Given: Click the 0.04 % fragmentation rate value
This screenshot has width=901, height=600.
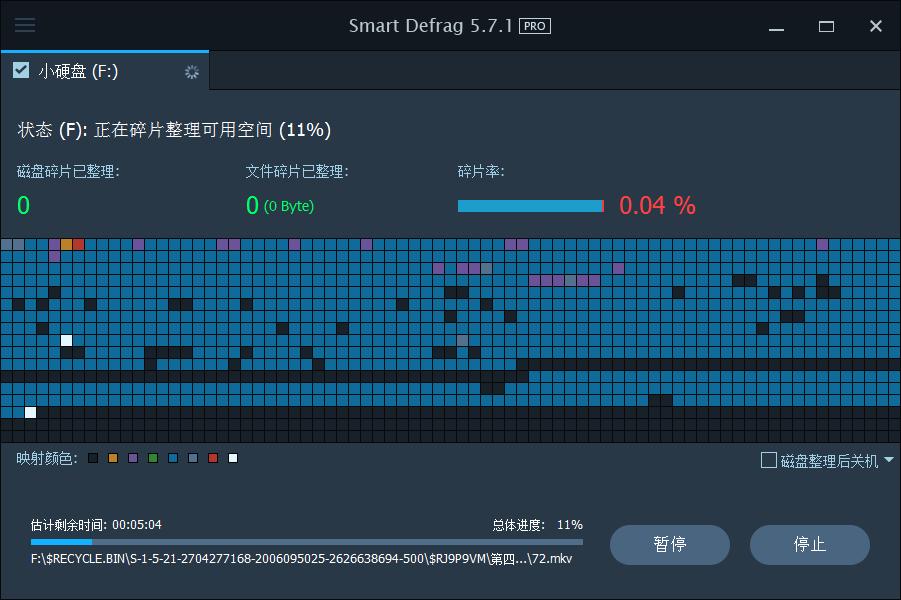Looking at the screenshot, I should [657, 205].
